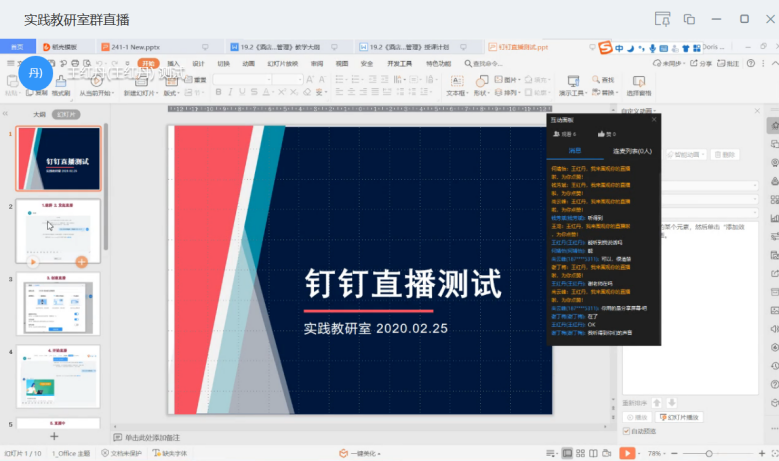Image resolution: width=779 pixels, height=461 pixels.
Task: Toggle the Chinese input mode indicator
Action: [619, 48]
